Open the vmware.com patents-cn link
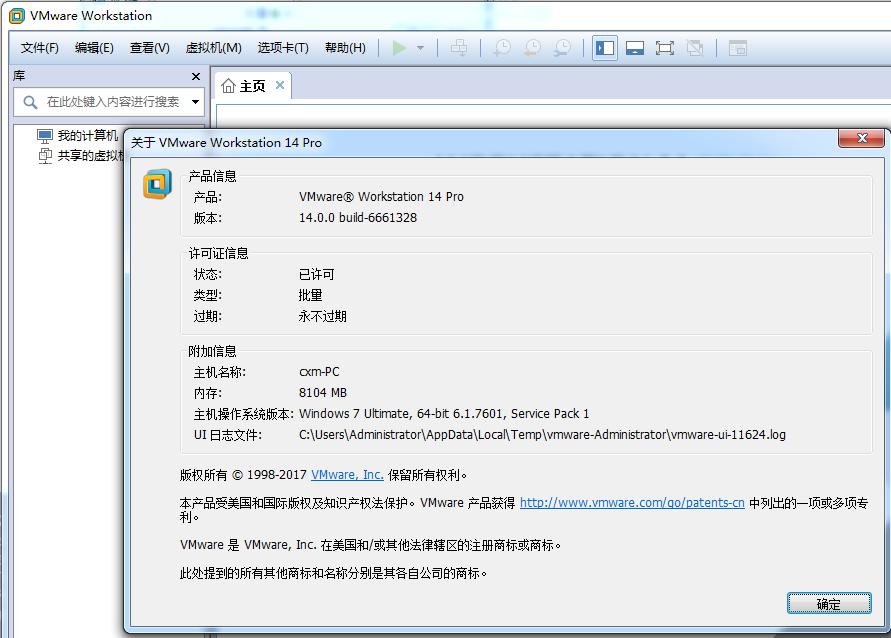This screenshot has width=891, height=638. coord(632,503)
